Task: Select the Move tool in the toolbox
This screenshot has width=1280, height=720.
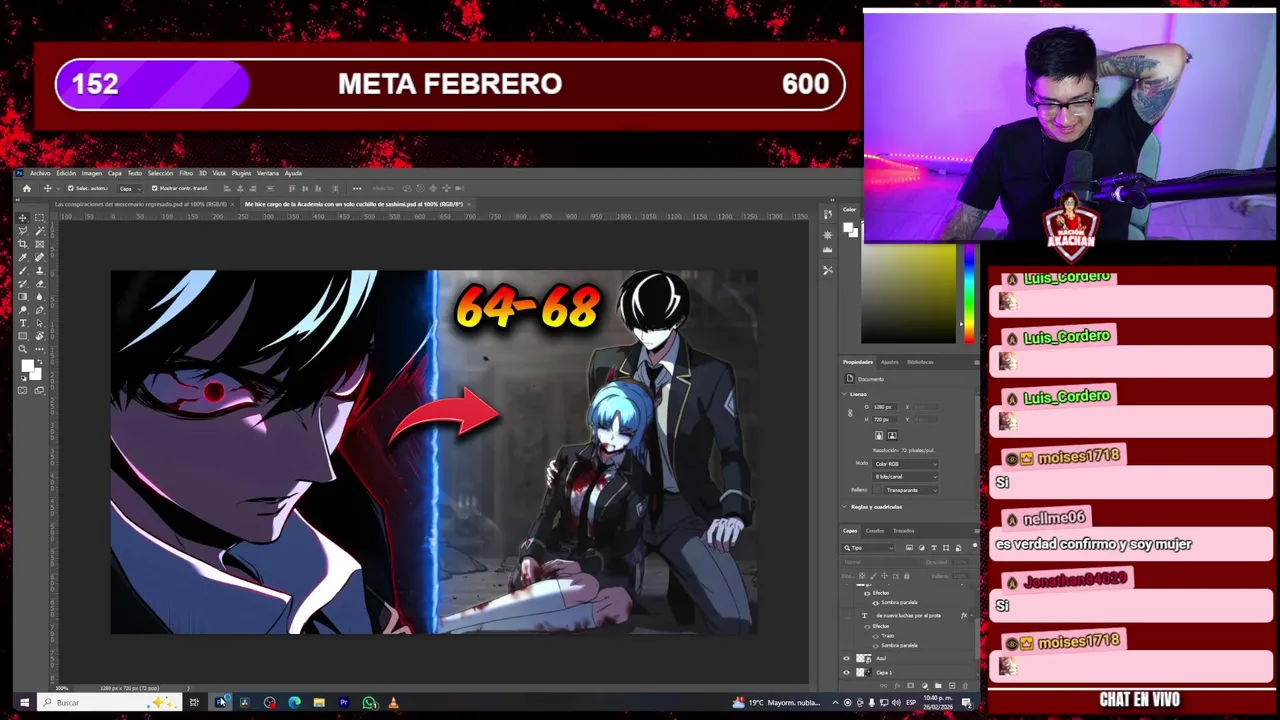Action: click(23, 218)
